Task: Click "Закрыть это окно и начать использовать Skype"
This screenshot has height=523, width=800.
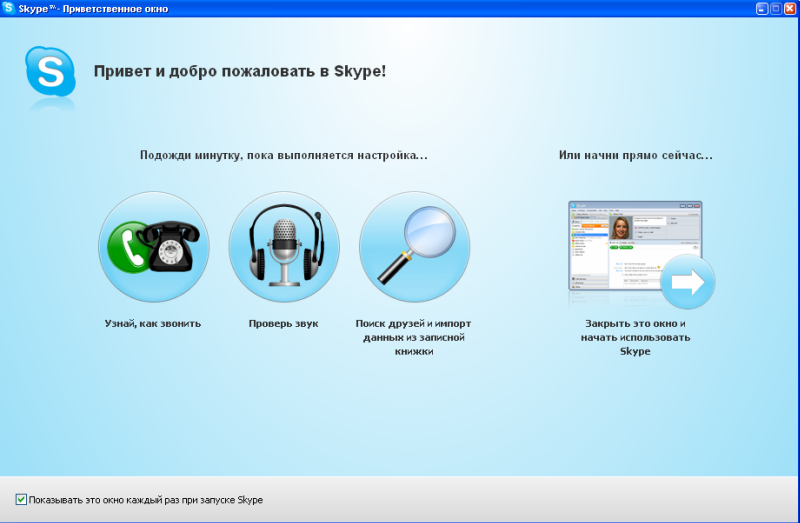Action: click(x=635, y=337)
